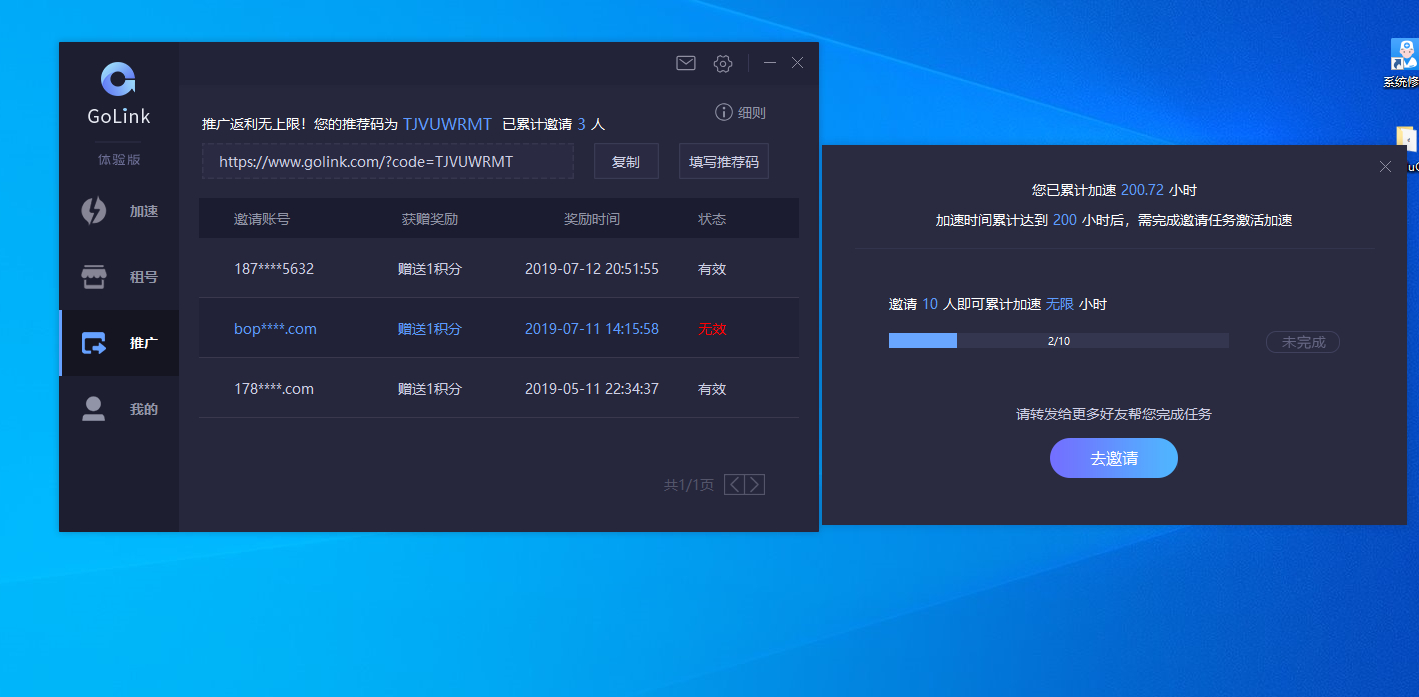This screenshot has width=1419, height=697.
Task: Click the referral URL field
Action: [388, 161]
